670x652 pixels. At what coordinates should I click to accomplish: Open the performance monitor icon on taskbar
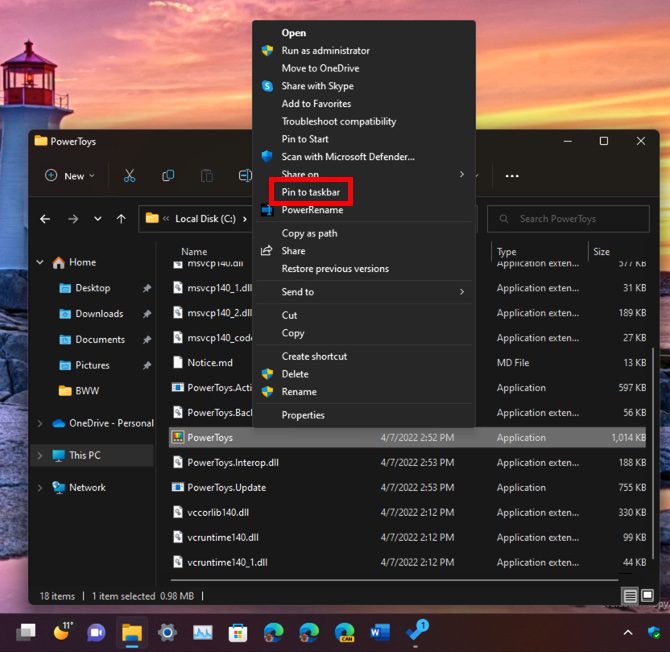[203, 632]
